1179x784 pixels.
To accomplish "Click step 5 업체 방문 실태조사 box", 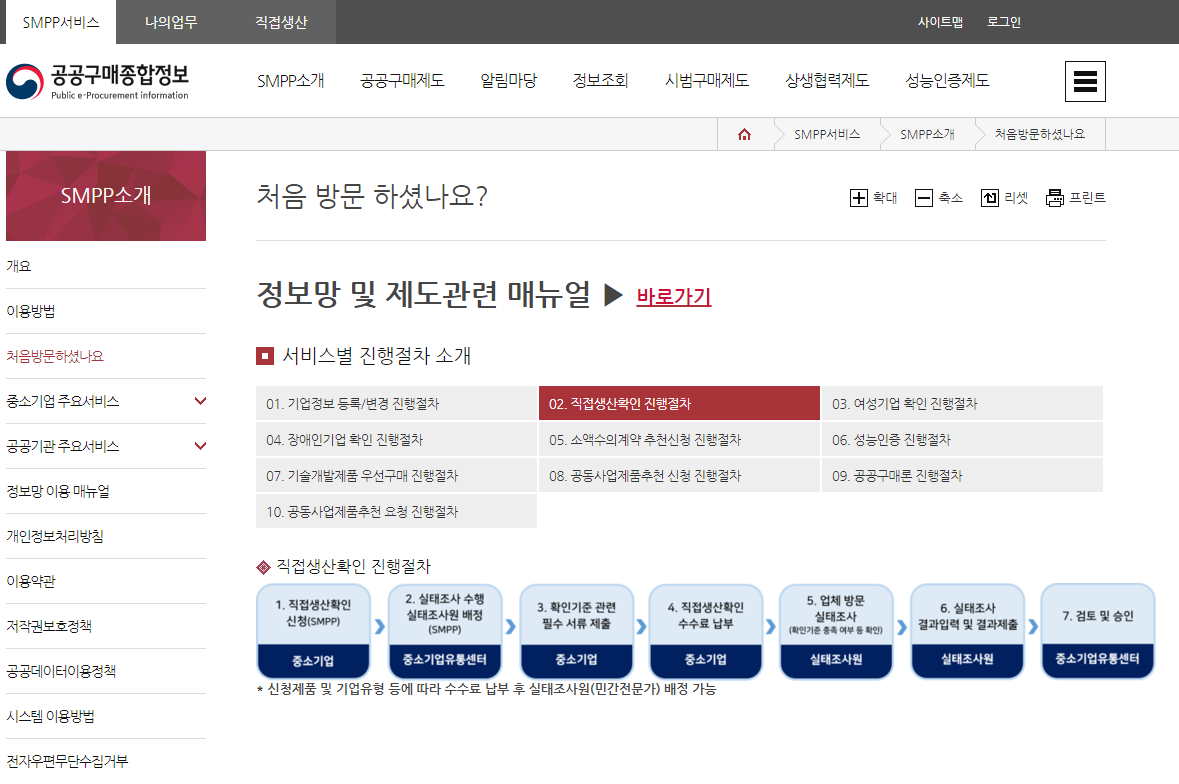I will click(836, 631).
